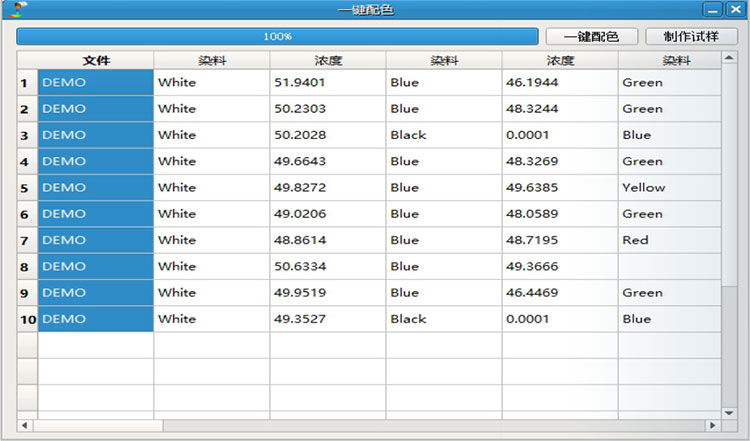Image resolution: width=750 pixels, height=441 pixels.
Task: Click the 0.0001 concentration cell in row 3
Action: 559,135
